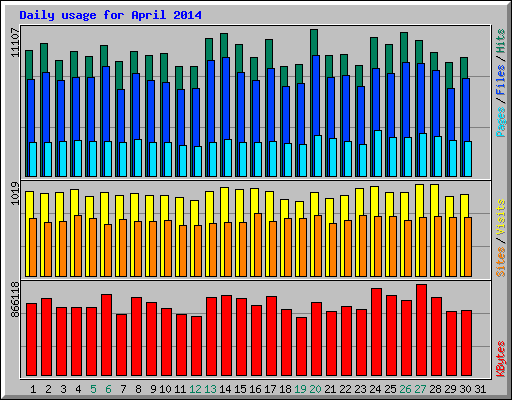Click weekend day 26 label
Image resolution: width=512 pixels, height=400 pixels.
[x=405, y=389]
